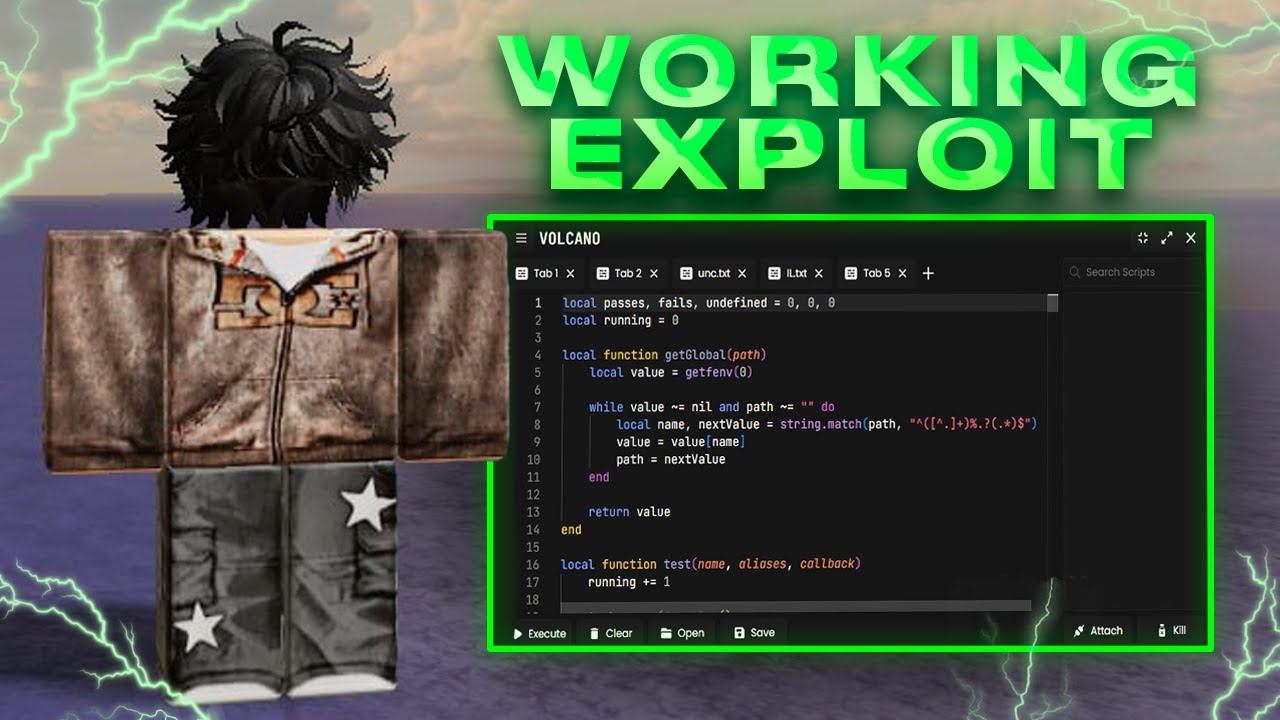Viewport: 1280px width, 720px height.
Task: Click 'local value = getfenv(0)' line
Action: click(x=670, y=372)
